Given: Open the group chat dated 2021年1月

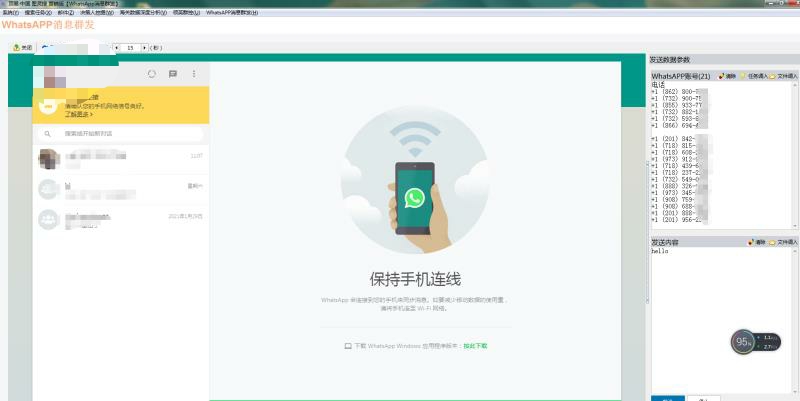Looking at the screenshot, I should (120, 219).
